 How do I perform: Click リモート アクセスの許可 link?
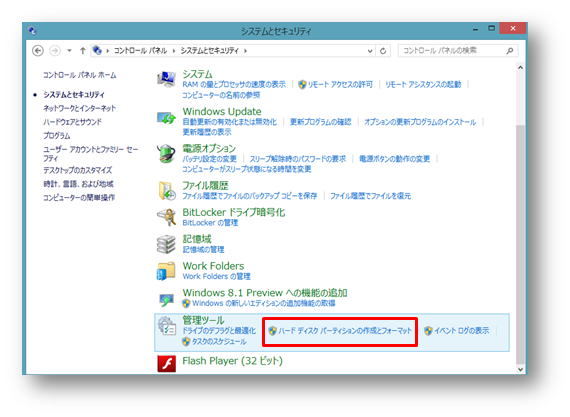pyautogui.click(x=340, y=84)
